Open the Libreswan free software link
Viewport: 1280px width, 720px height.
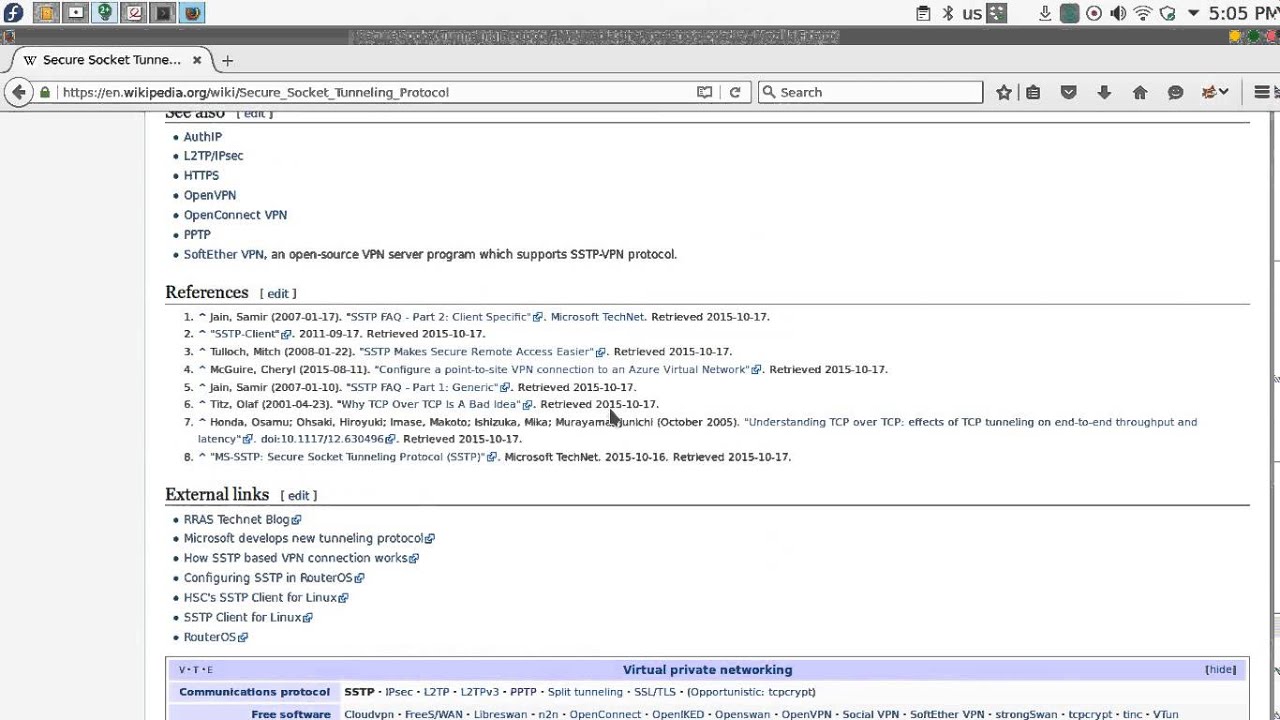click(500, 715)
